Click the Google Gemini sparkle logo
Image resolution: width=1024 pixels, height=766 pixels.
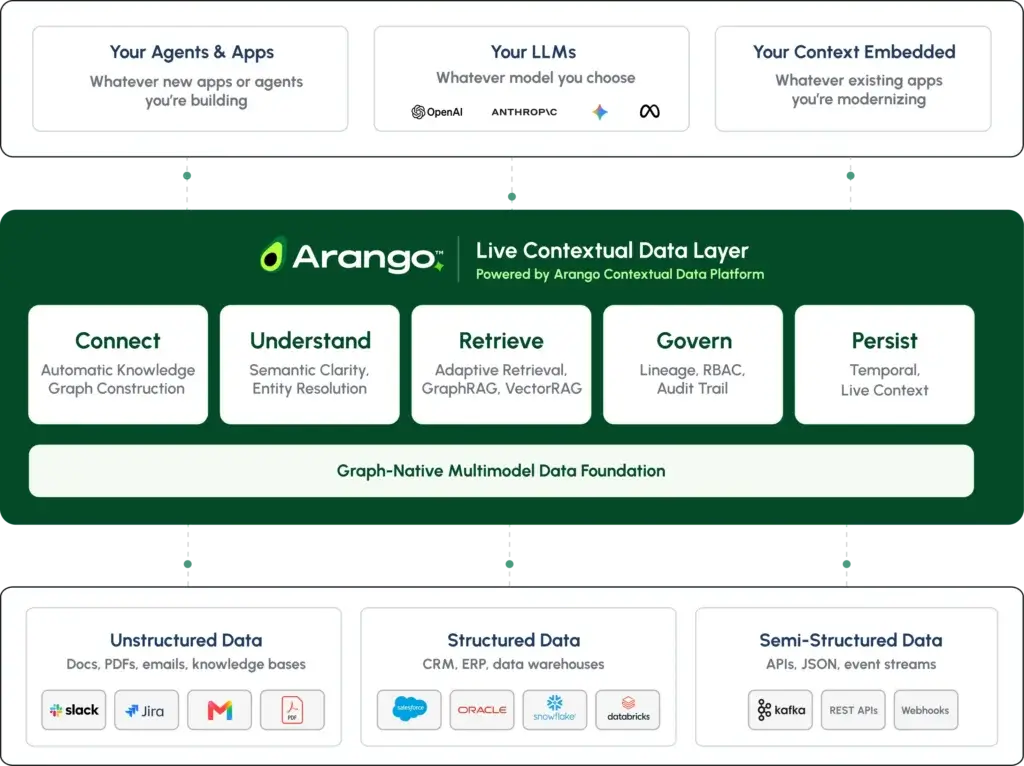click(600, 112)
